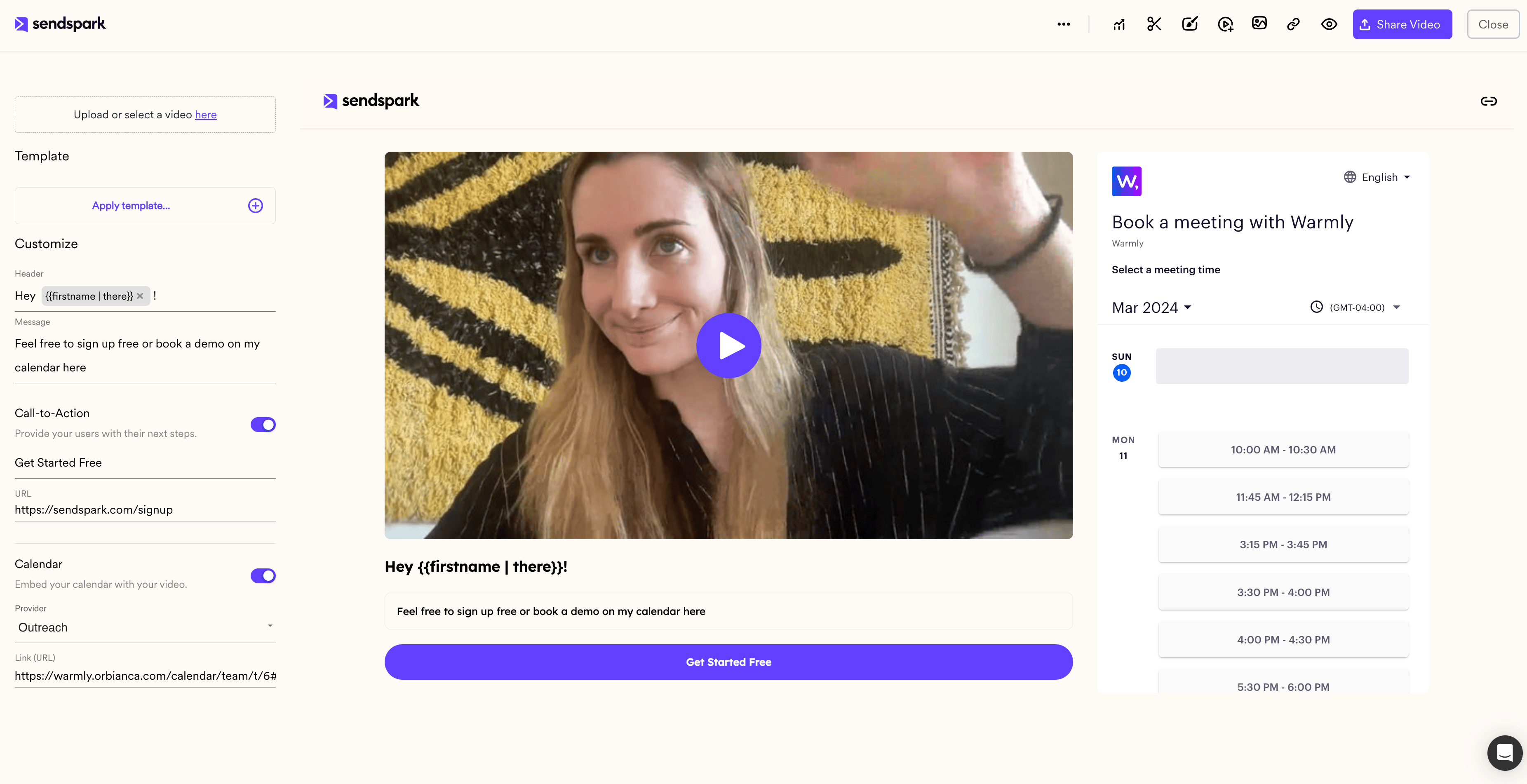
Task: Preview page with the eye icon
Action: (1329, 24)
